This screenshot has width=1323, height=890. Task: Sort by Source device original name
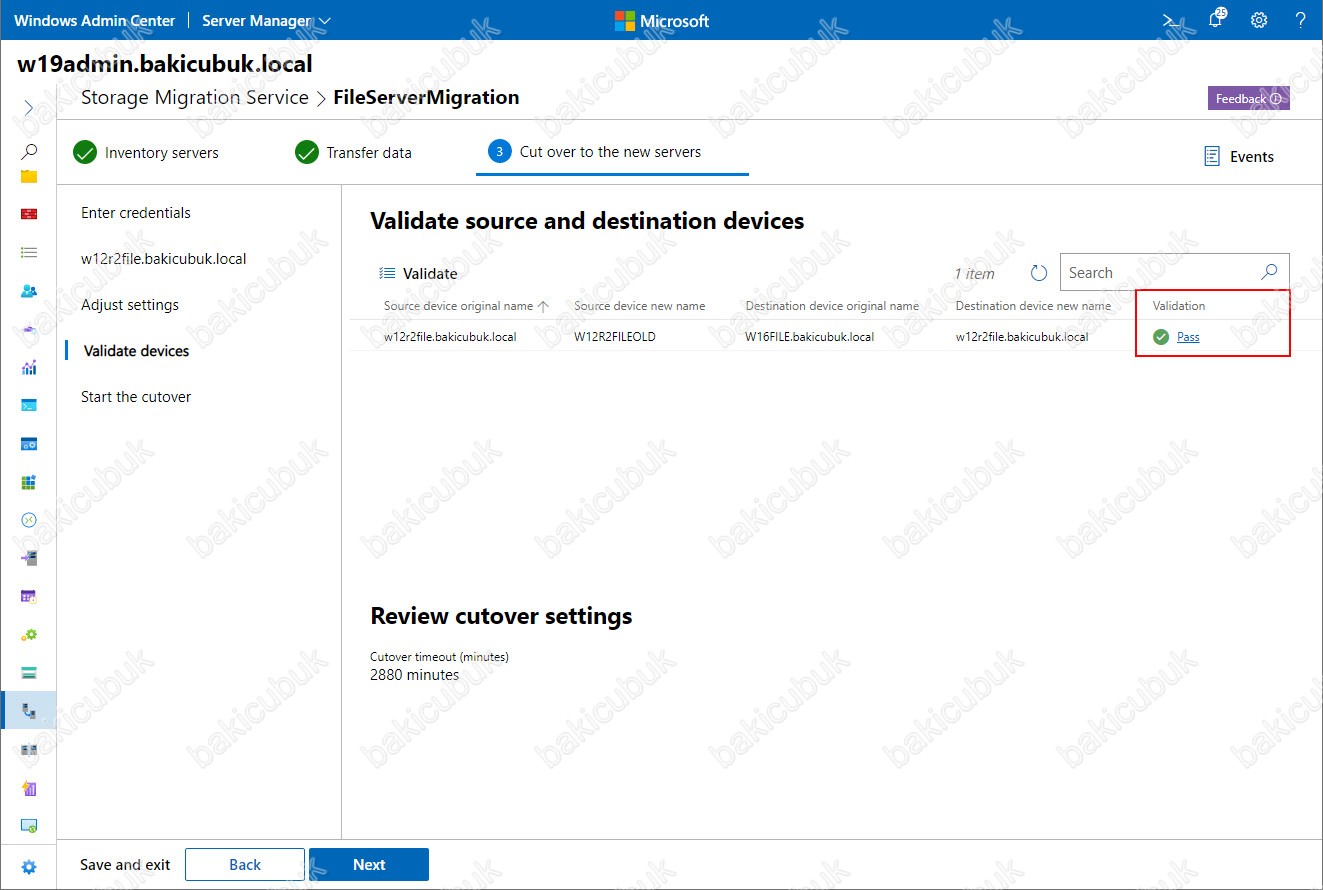(x=467, y=306)
